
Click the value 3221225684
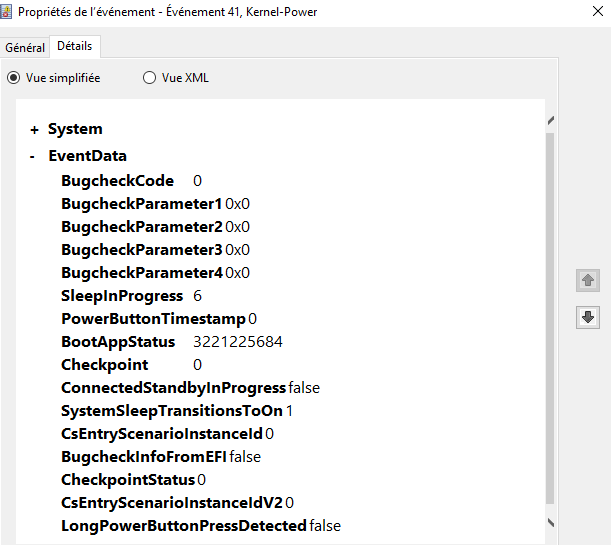238,342
